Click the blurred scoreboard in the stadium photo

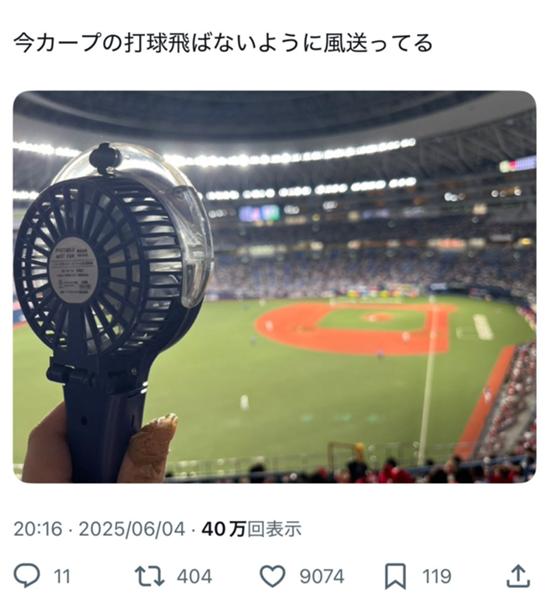pyautogui.click(x=259, y=213)
